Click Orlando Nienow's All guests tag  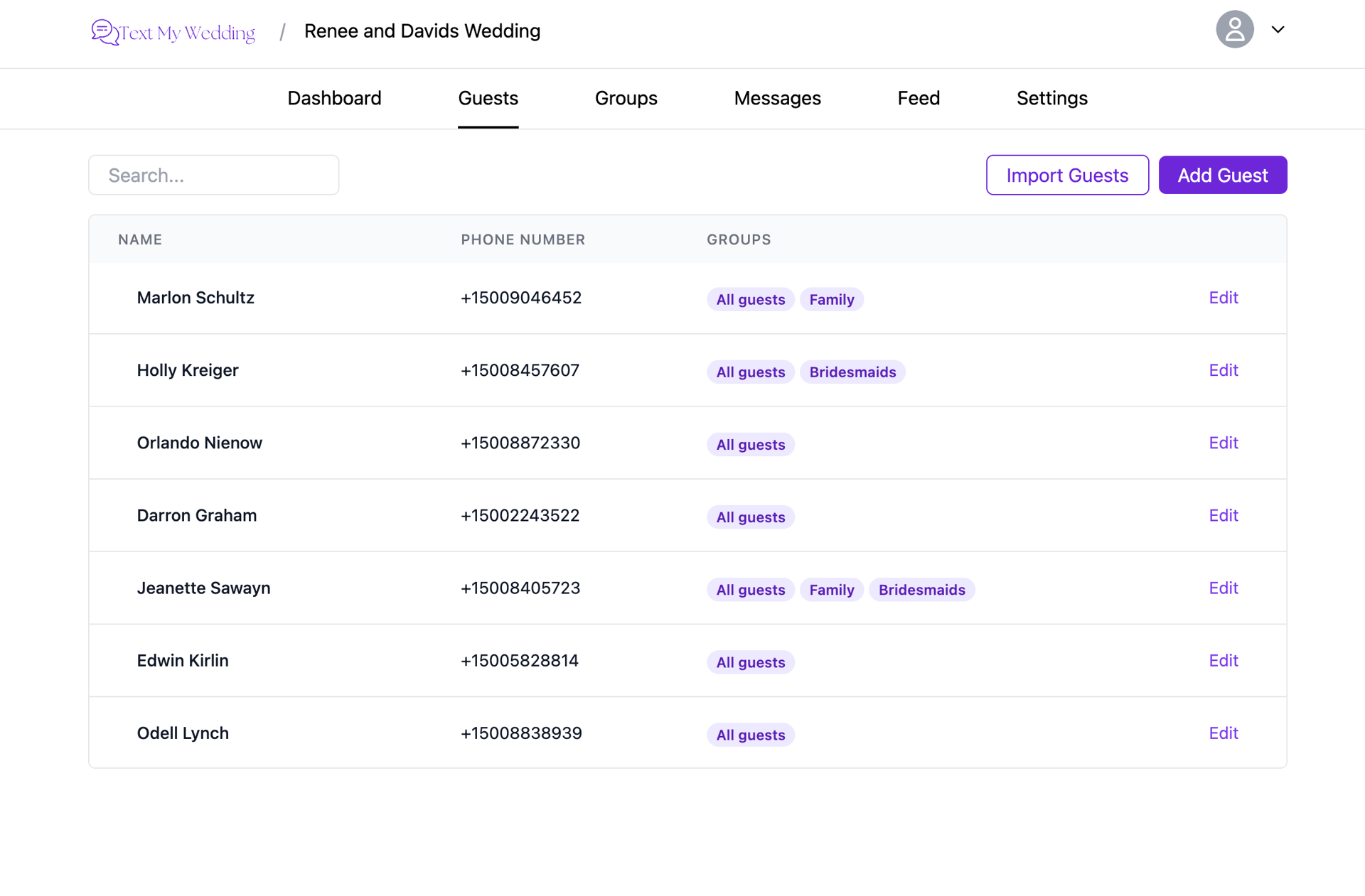pyautogui.click(x=750, y=444)
